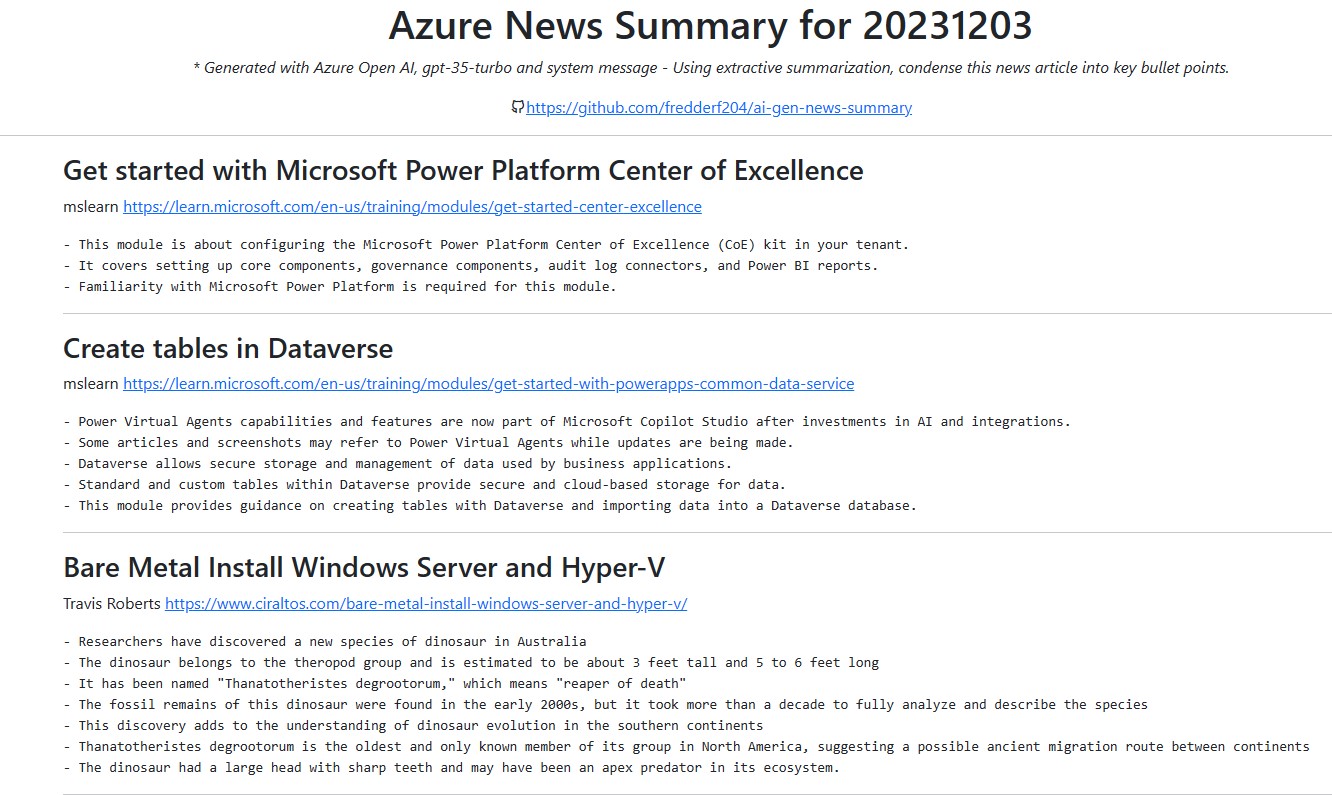
Task: Click 'Familiarity with Microsoft Power Platform is required'
Action: [x=340, y=286]
